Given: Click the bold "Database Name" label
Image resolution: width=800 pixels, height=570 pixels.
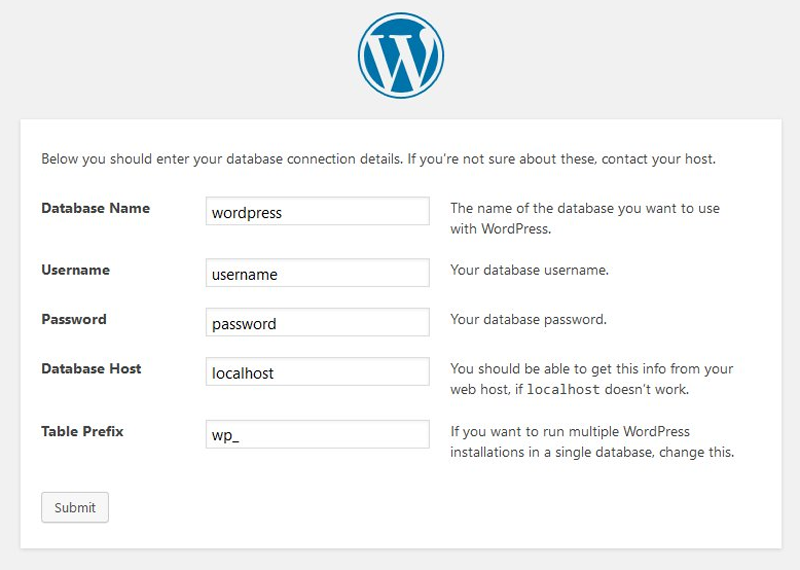Looking at the screenshot, I should pyautogui.click(x=95, y=208).
